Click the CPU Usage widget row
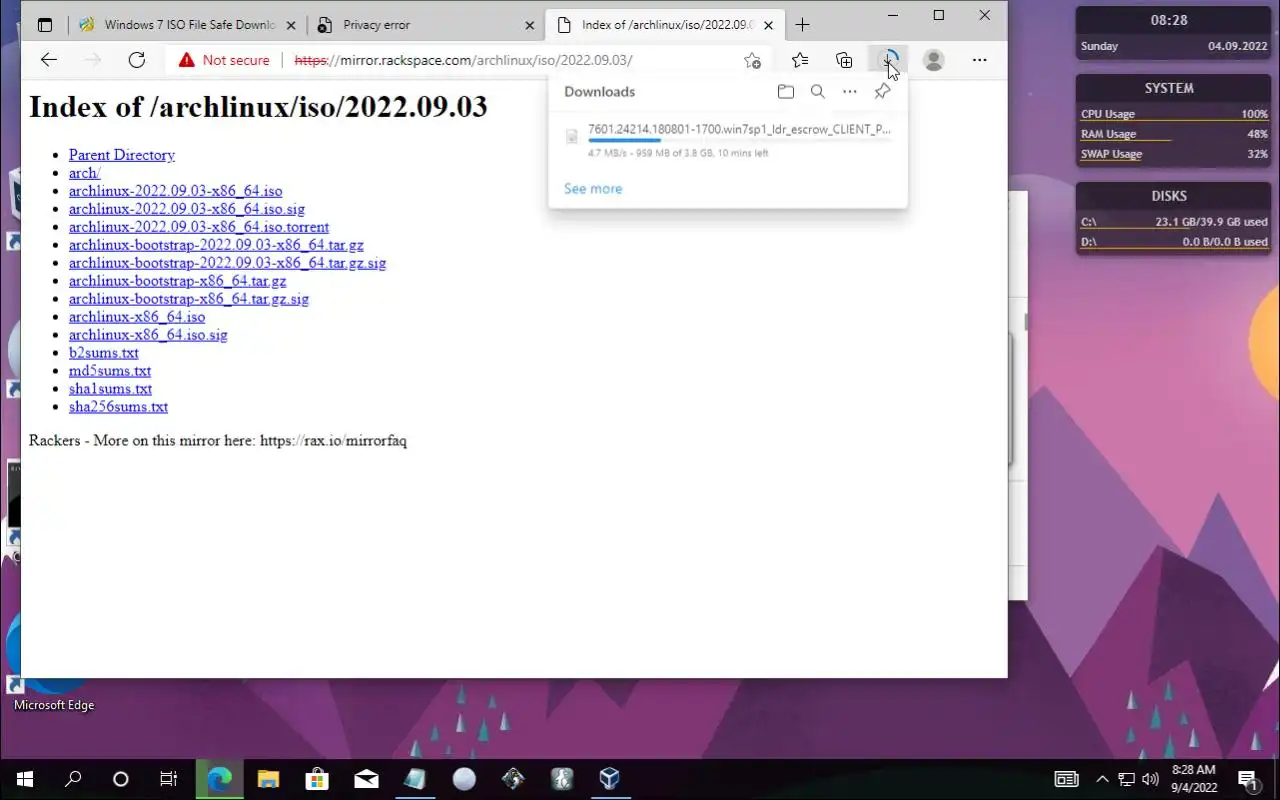Image resolution: width=1280 pixels, height=800 pixels. click(1174, 114)
